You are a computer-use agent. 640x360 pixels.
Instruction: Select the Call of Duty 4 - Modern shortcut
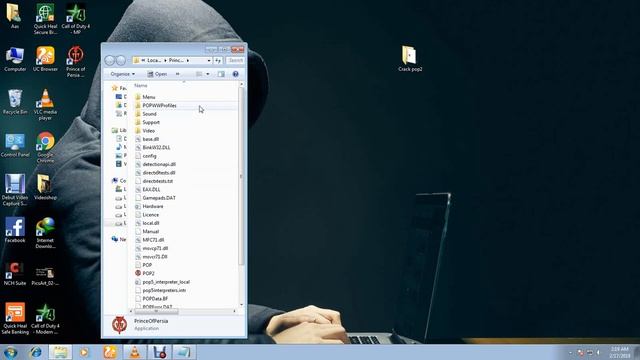tap(45, 318)
